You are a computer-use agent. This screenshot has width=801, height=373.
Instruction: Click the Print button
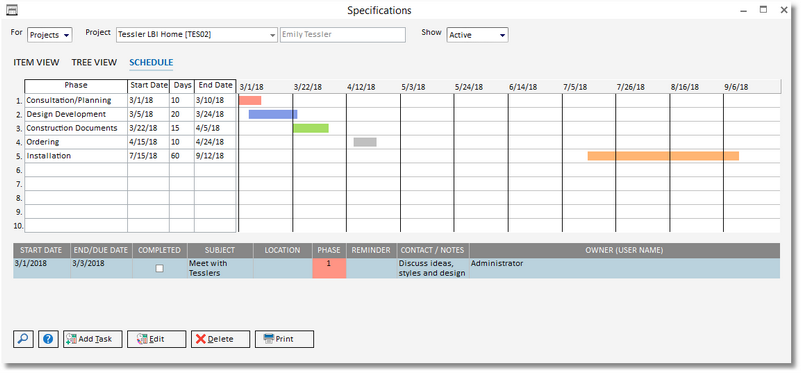coord(285,339)
